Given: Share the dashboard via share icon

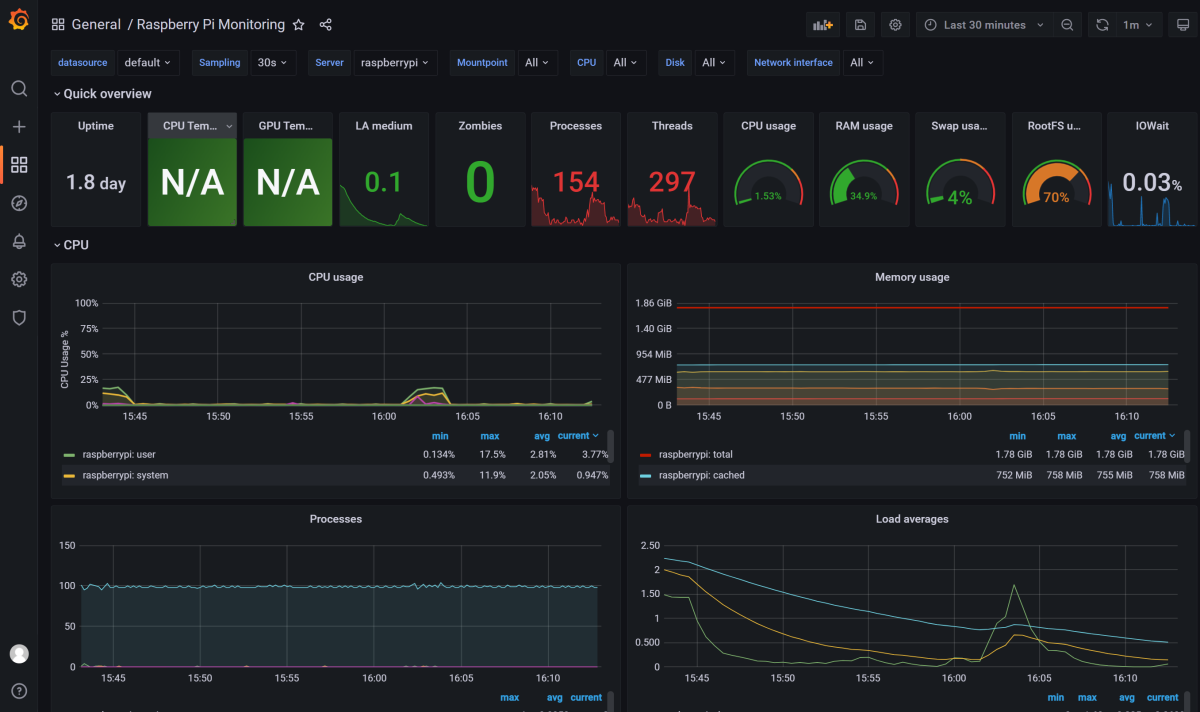Looking at the screenshot, I should [x=325, y=24].
